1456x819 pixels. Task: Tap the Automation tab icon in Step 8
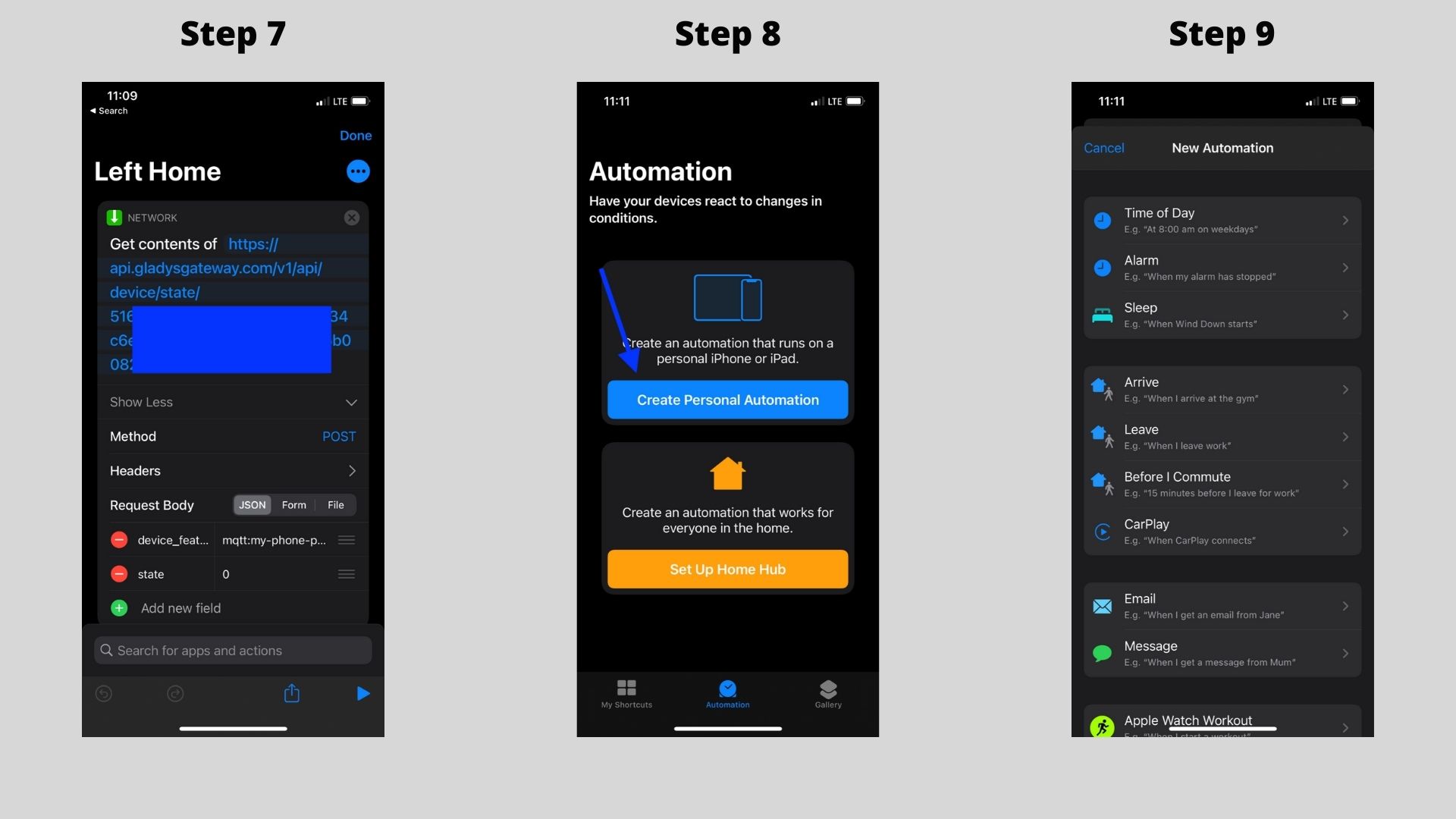pos(728,688)
